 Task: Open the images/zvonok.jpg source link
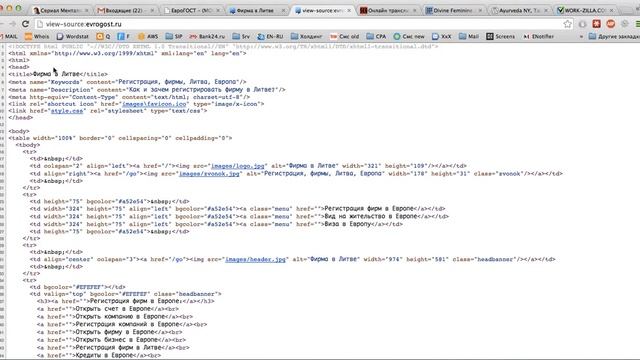(x=209, y=173)
